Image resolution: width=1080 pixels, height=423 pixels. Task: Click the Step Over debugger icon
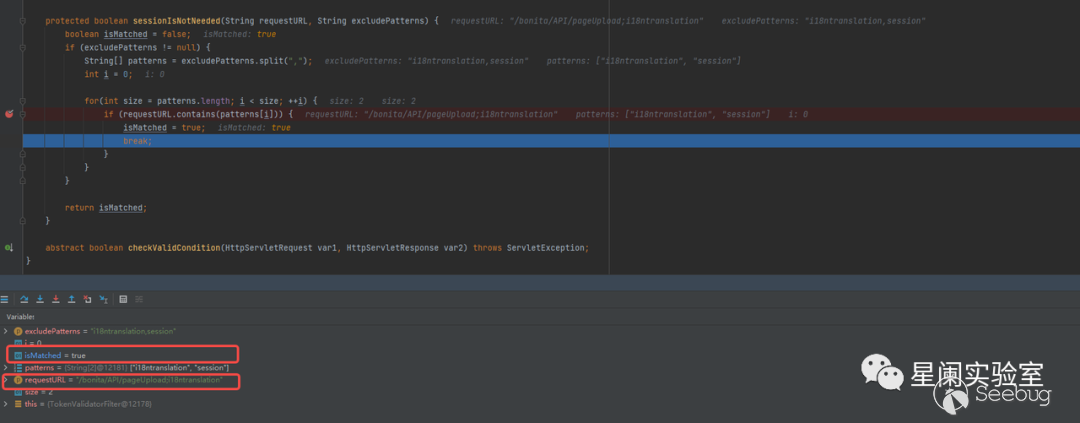click(22, 298)
